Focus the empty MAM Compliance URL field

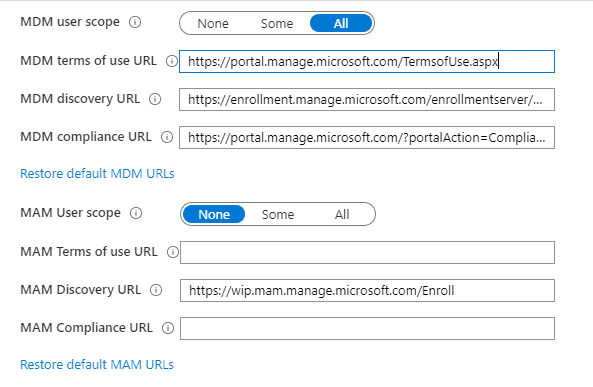point(367,328)
